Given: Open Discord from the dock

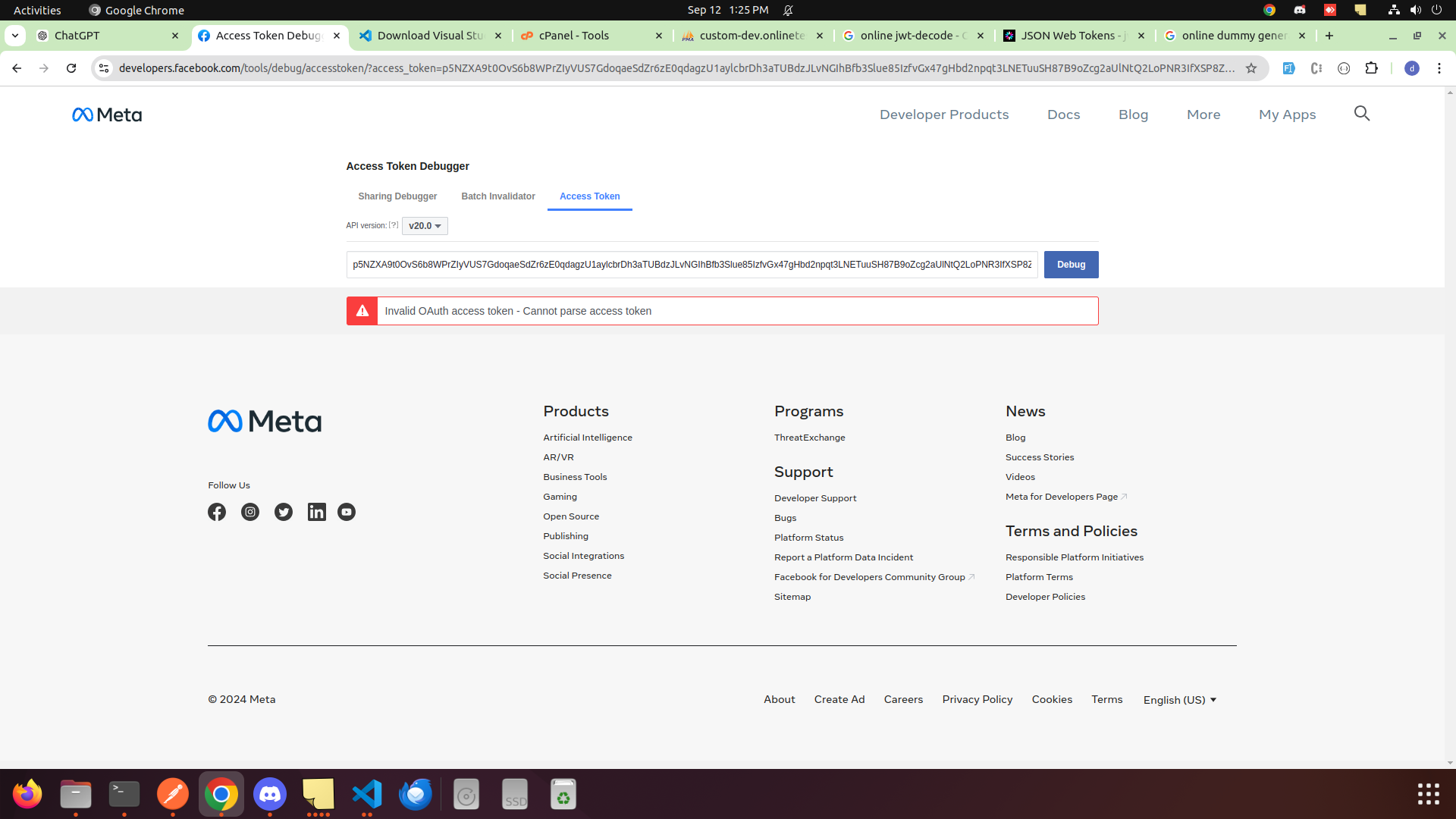Looking at the screenshot, I should point(270,794).
